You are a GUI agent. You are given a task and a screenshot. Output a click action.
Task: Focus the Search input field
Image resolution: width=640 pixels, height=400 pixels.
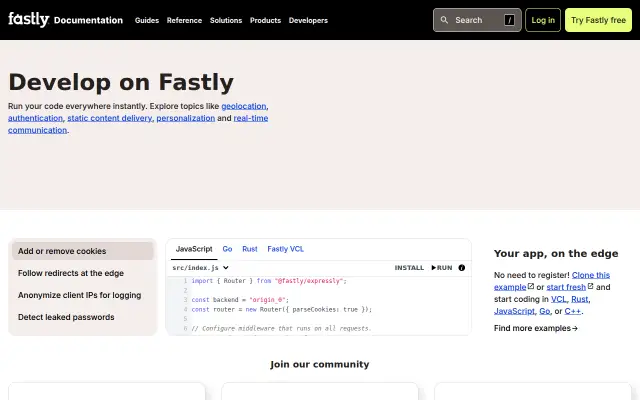point(477,20)
